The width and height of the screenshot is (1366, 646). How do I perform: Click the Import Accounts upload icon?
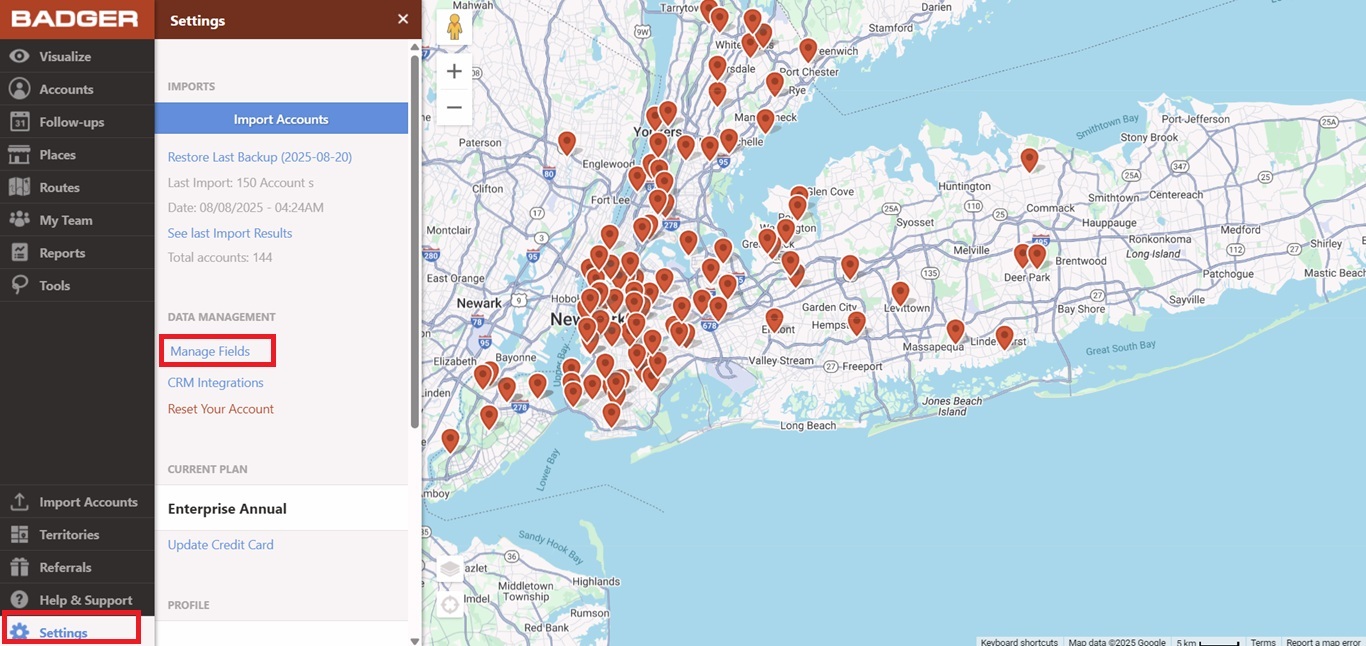(x=19, y=502)
